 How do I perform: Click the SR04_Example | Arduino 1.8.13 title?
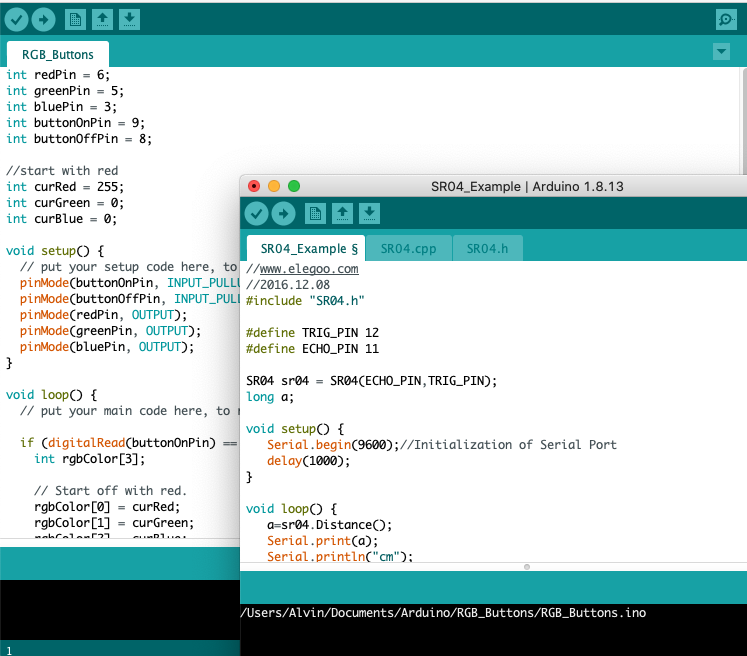pyautogui.click(x=527, y=186)
